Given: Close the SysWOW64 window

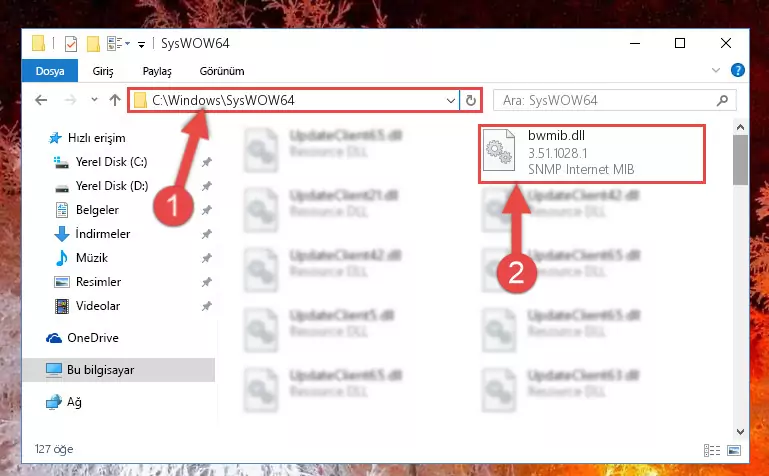Looking at the screenshot, I should [x=726, y=43].
